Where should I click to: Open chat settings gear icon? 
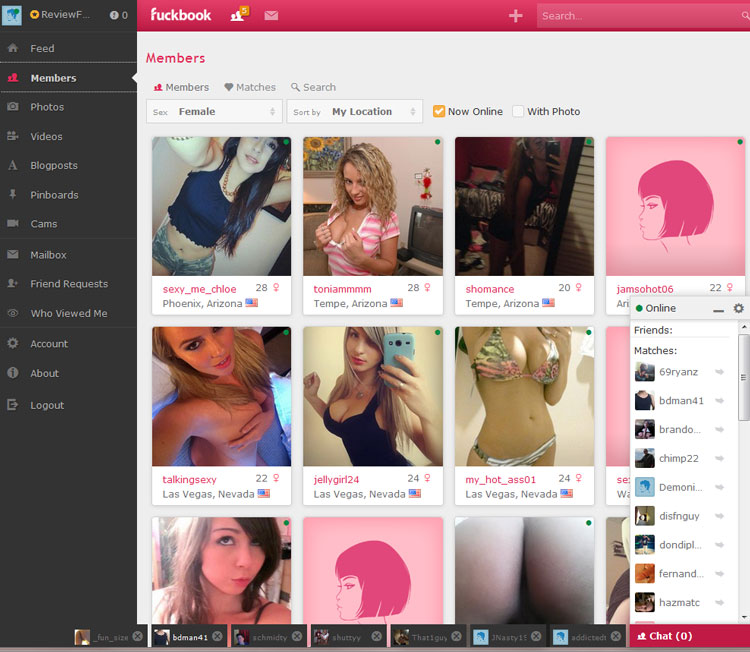(x=739, y=308)
